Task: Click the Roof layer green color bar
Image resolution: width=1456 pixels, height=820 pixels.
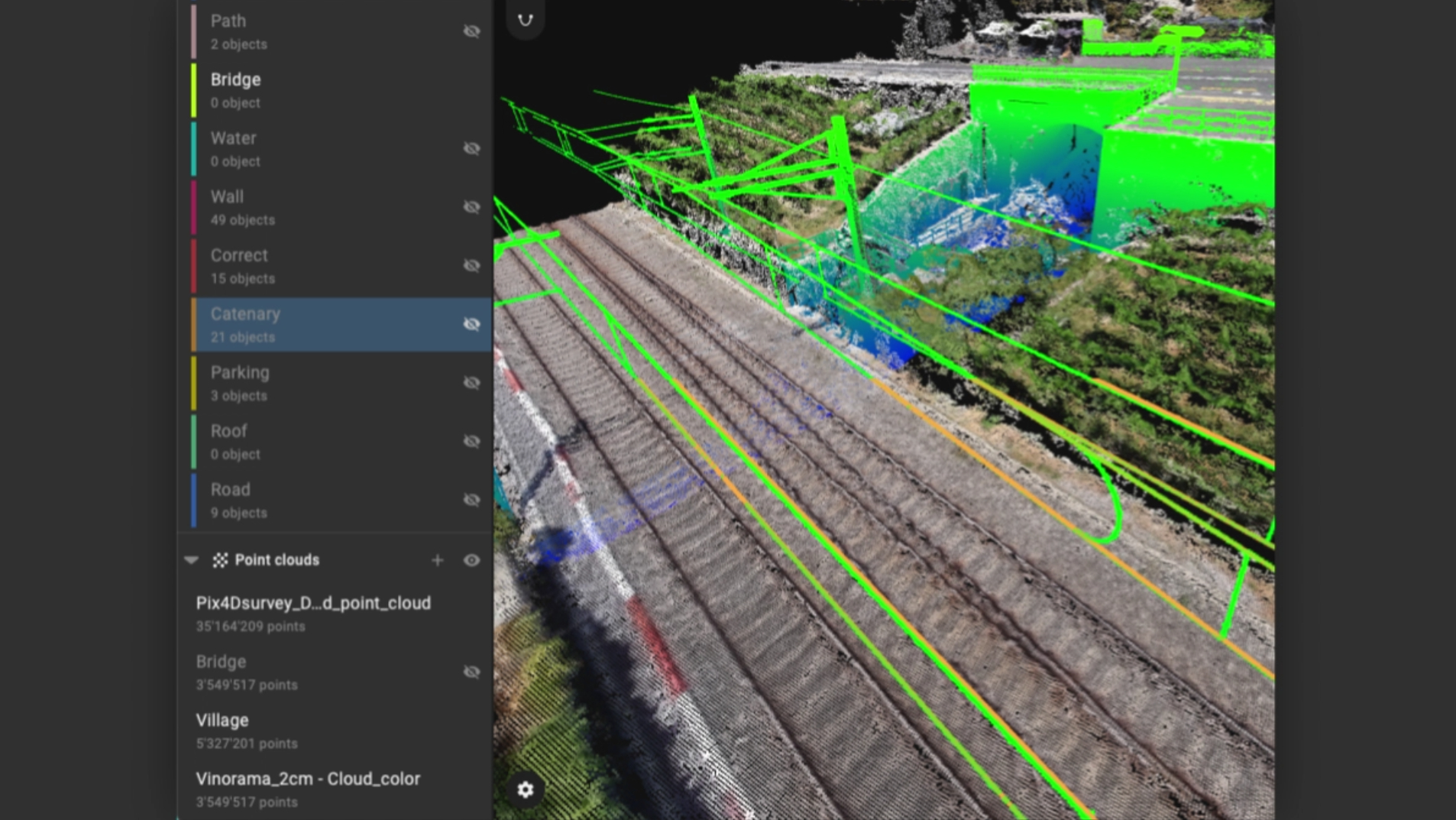Action: [194, 442]
